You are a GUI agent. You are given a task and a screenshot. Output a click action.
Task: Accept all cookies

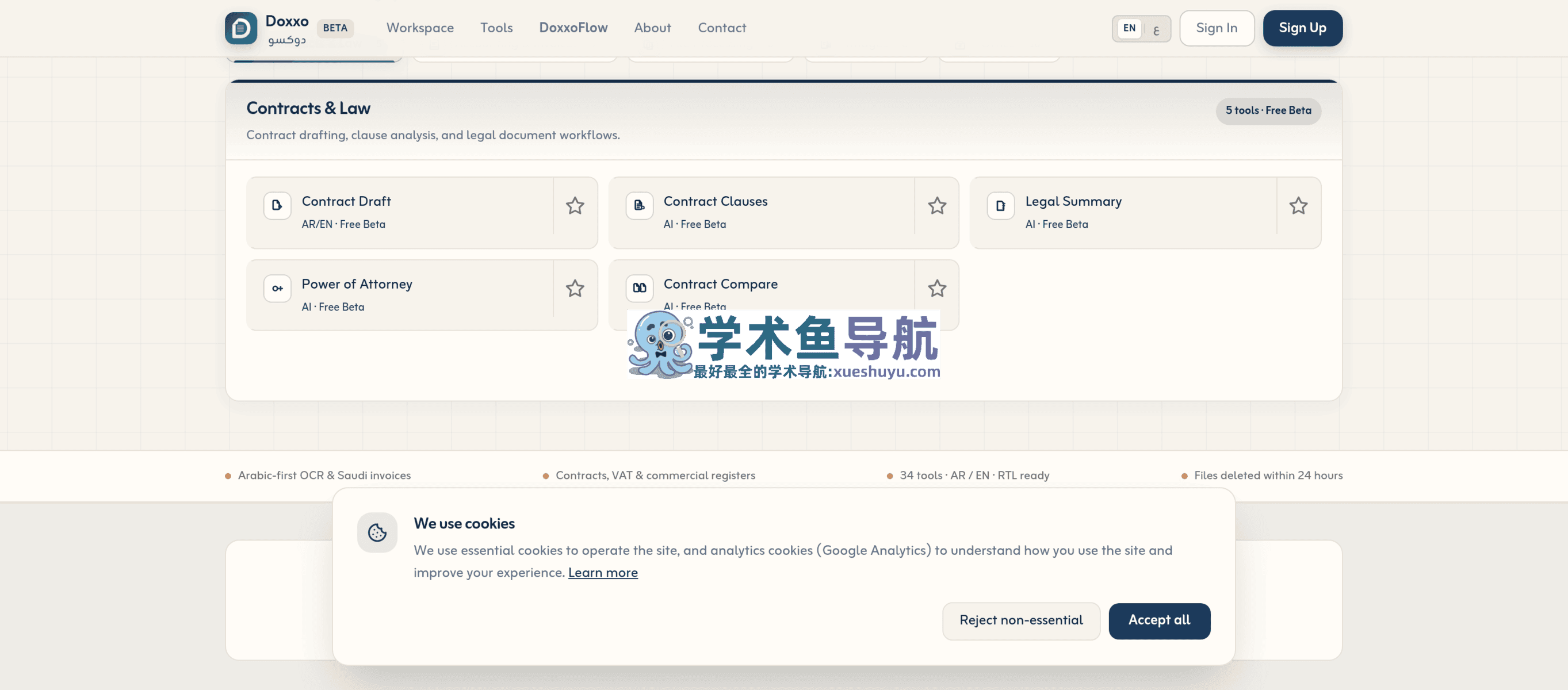1159,620
